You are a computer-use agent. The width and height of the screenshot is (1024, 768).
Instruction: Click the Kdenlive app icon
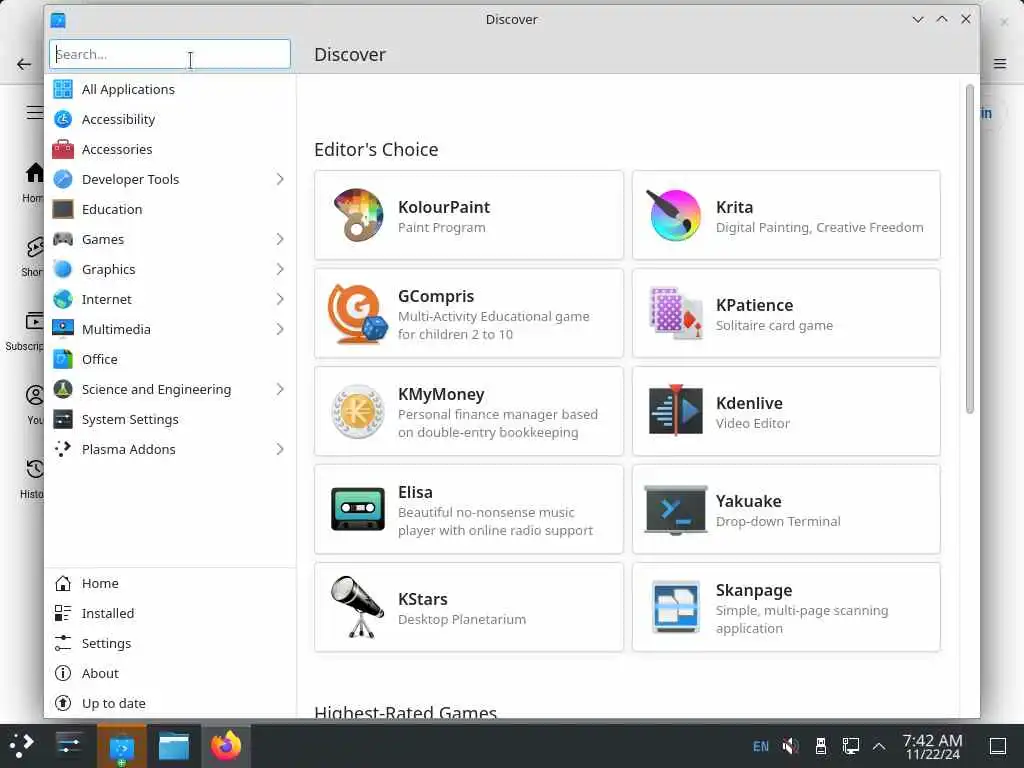tap(675, 411)
